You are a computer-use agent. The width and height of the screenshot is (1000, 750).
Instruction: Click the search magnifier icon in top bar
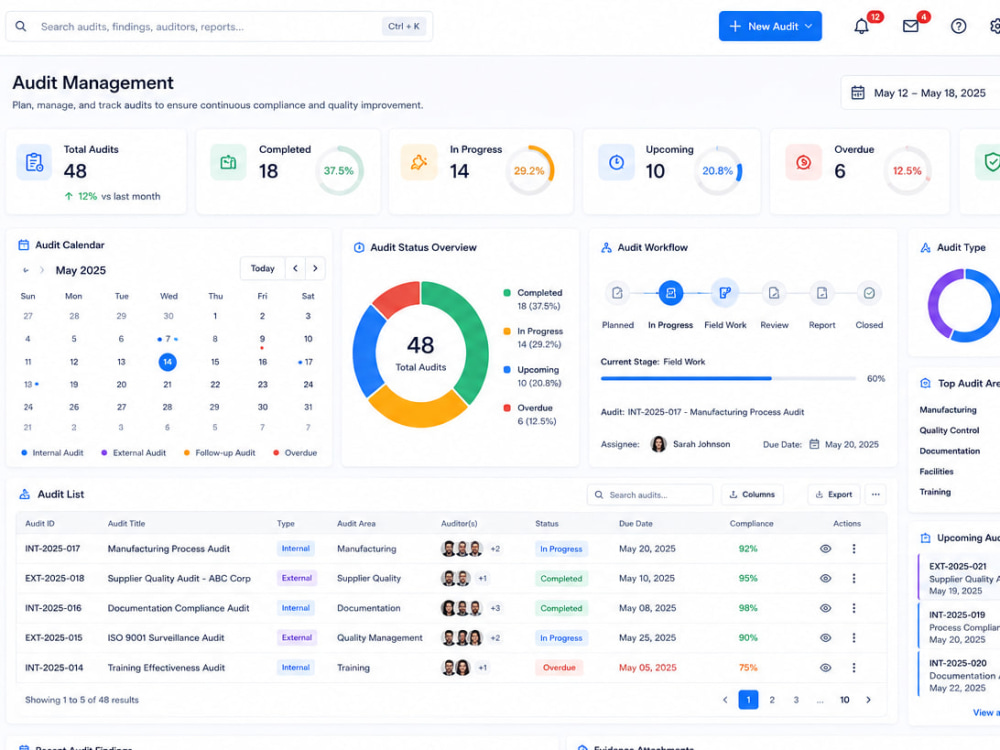tap(21, 26)
